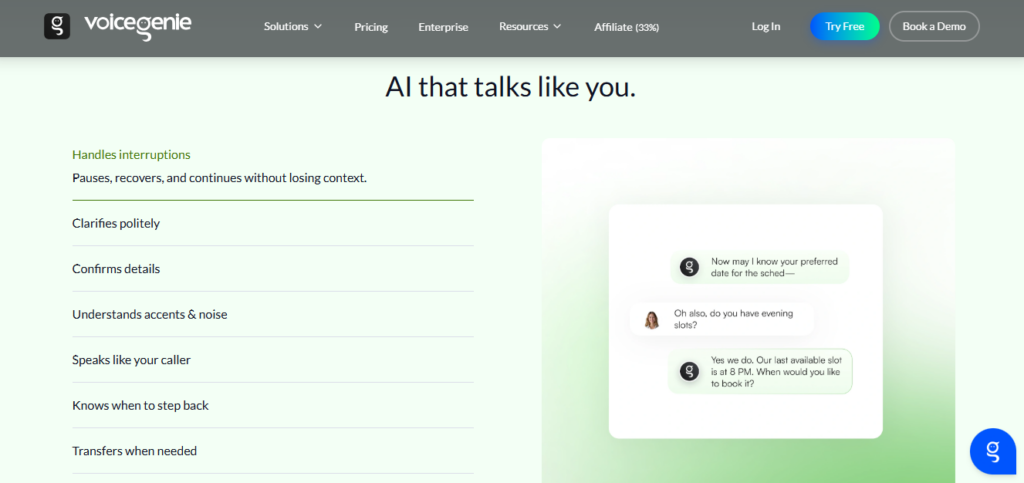Open the Affiliate (33%) link
This screenshot has width=1024, height=483.
pos(626,27)
